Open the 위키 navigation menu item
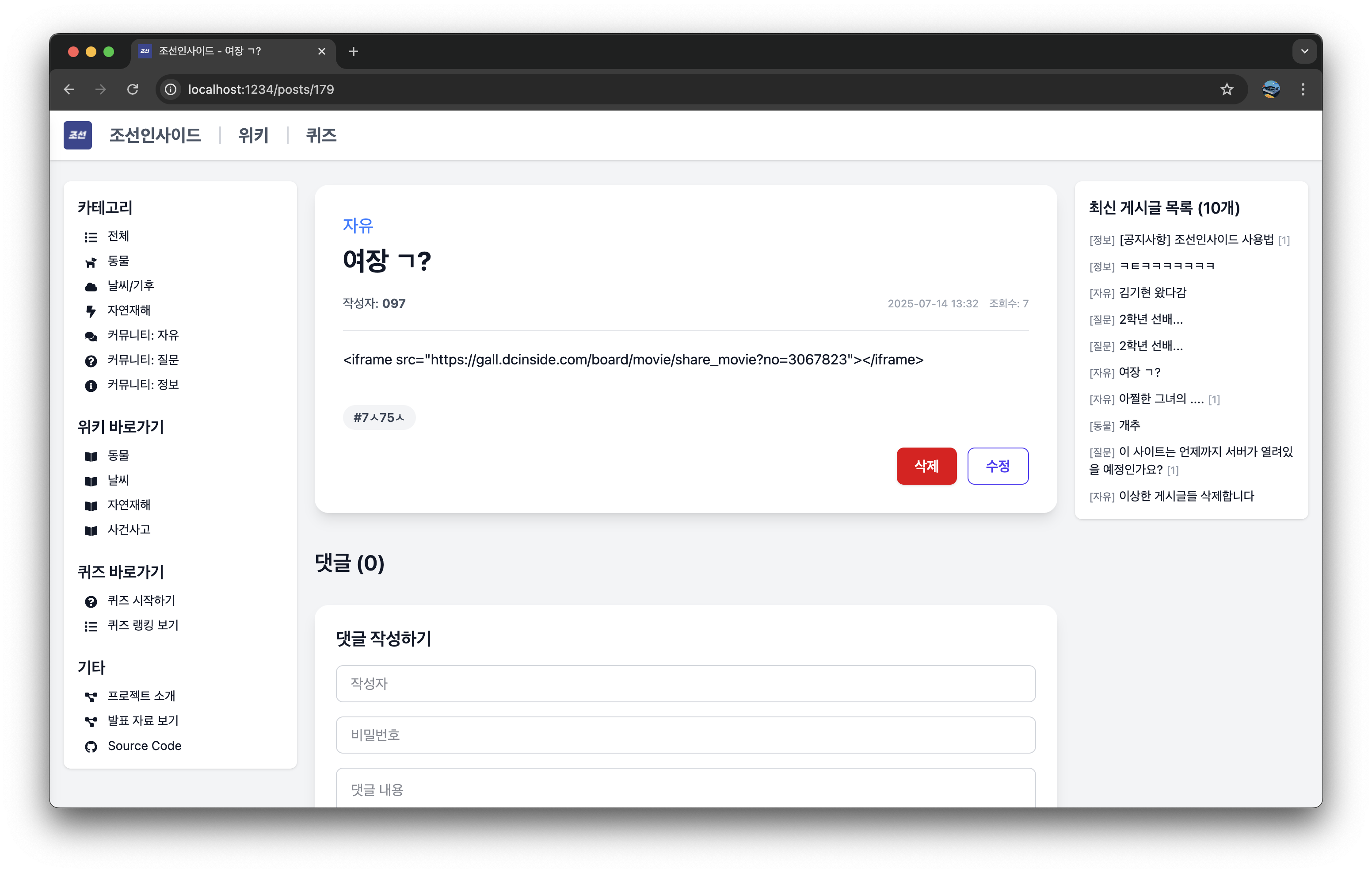The width and height of the screenshot is (1372, 873). (253, 135)
